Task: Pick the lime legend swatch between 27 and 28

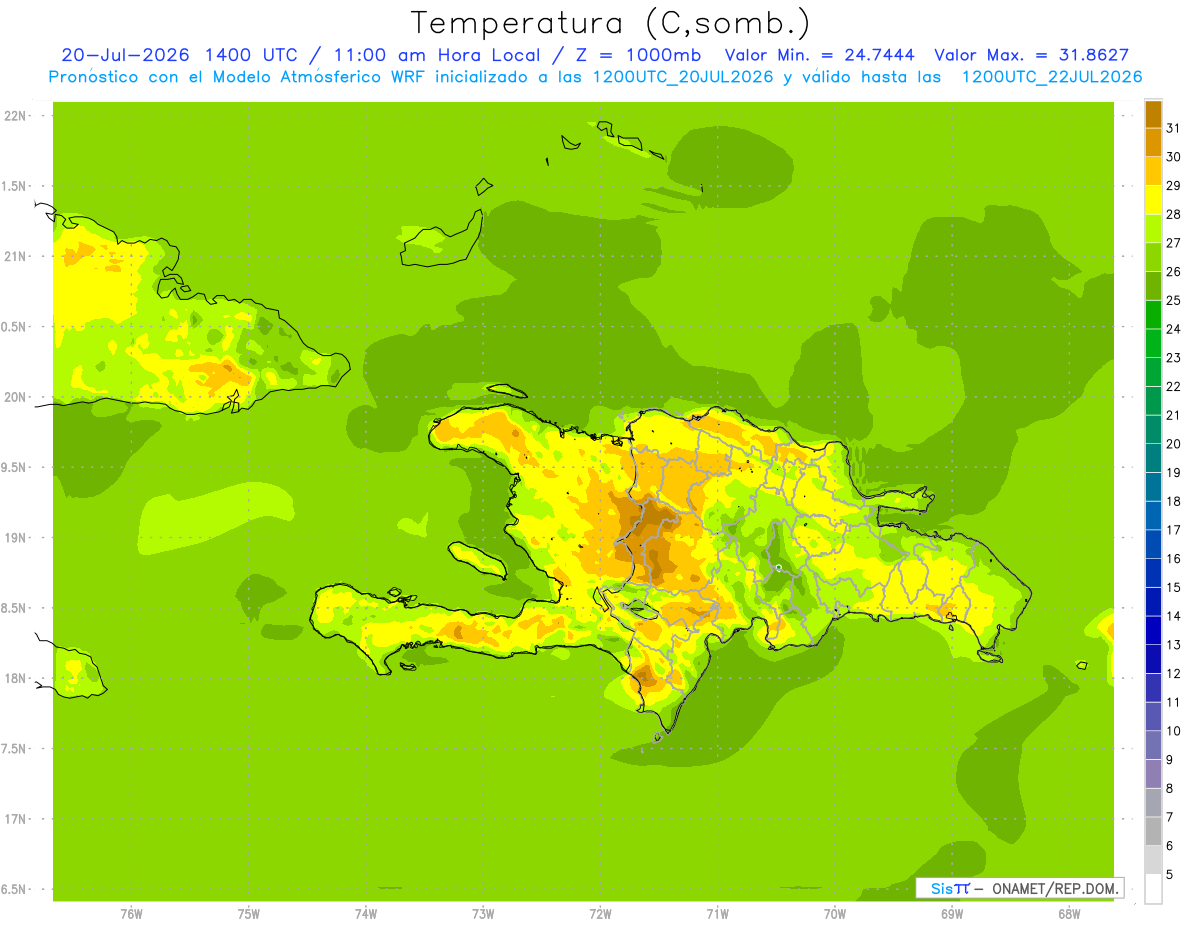Action: [1153, 228]
